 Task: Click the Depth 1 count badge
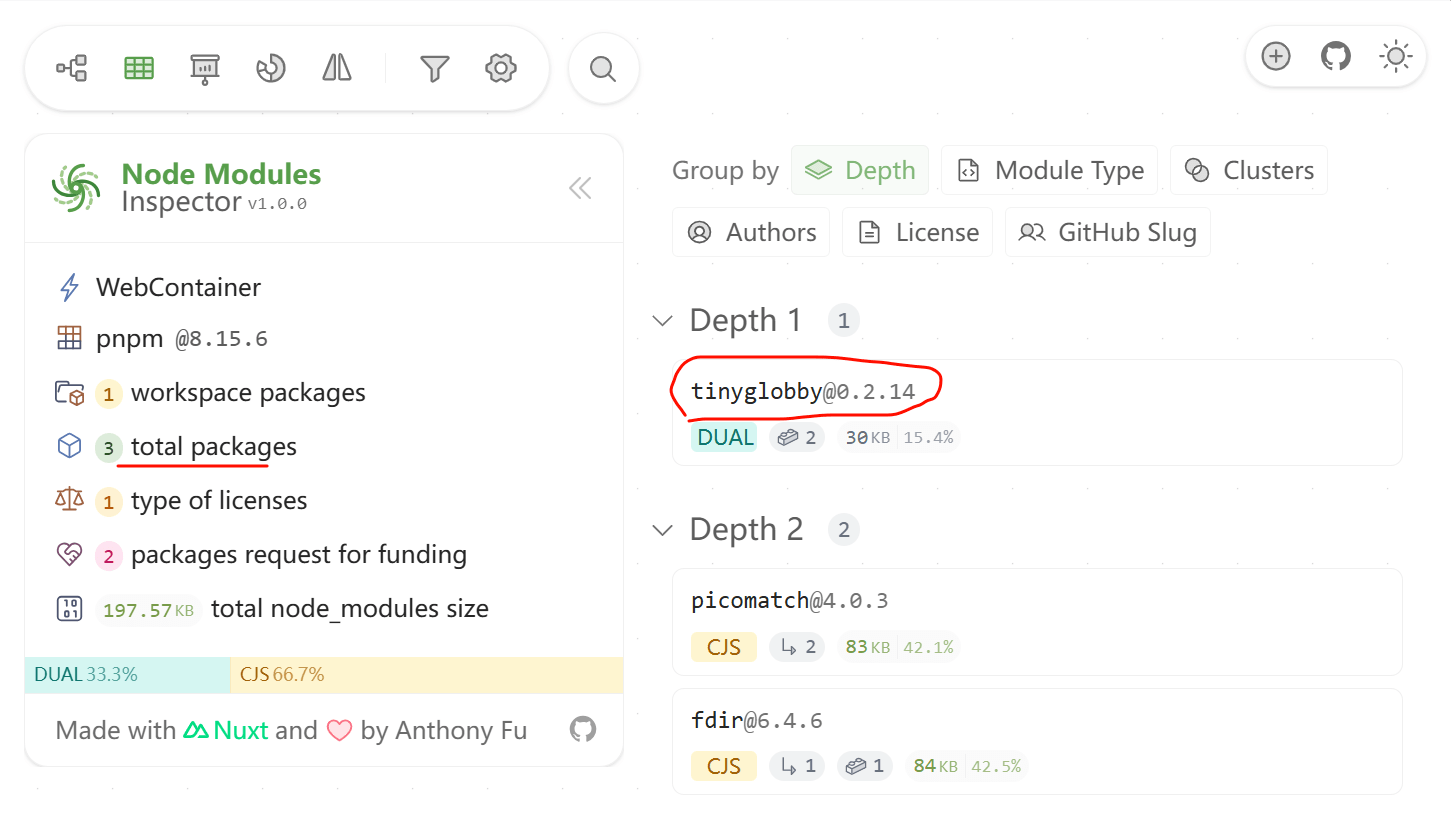coord(843,321)
